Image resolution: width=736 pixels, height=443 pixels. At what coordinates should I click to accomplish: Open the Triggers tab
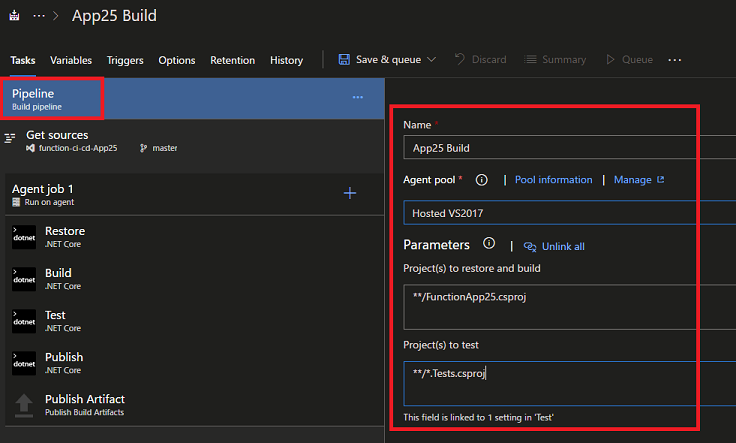125,60
